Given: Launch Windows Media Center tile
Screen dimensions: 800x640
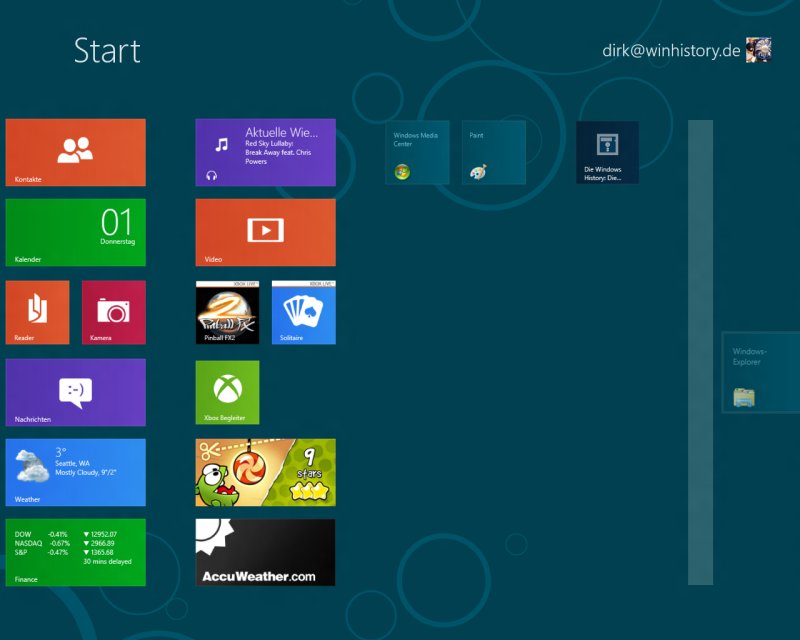Looking at the screenshot, I should pyautogui.click(x=417, y=152).
